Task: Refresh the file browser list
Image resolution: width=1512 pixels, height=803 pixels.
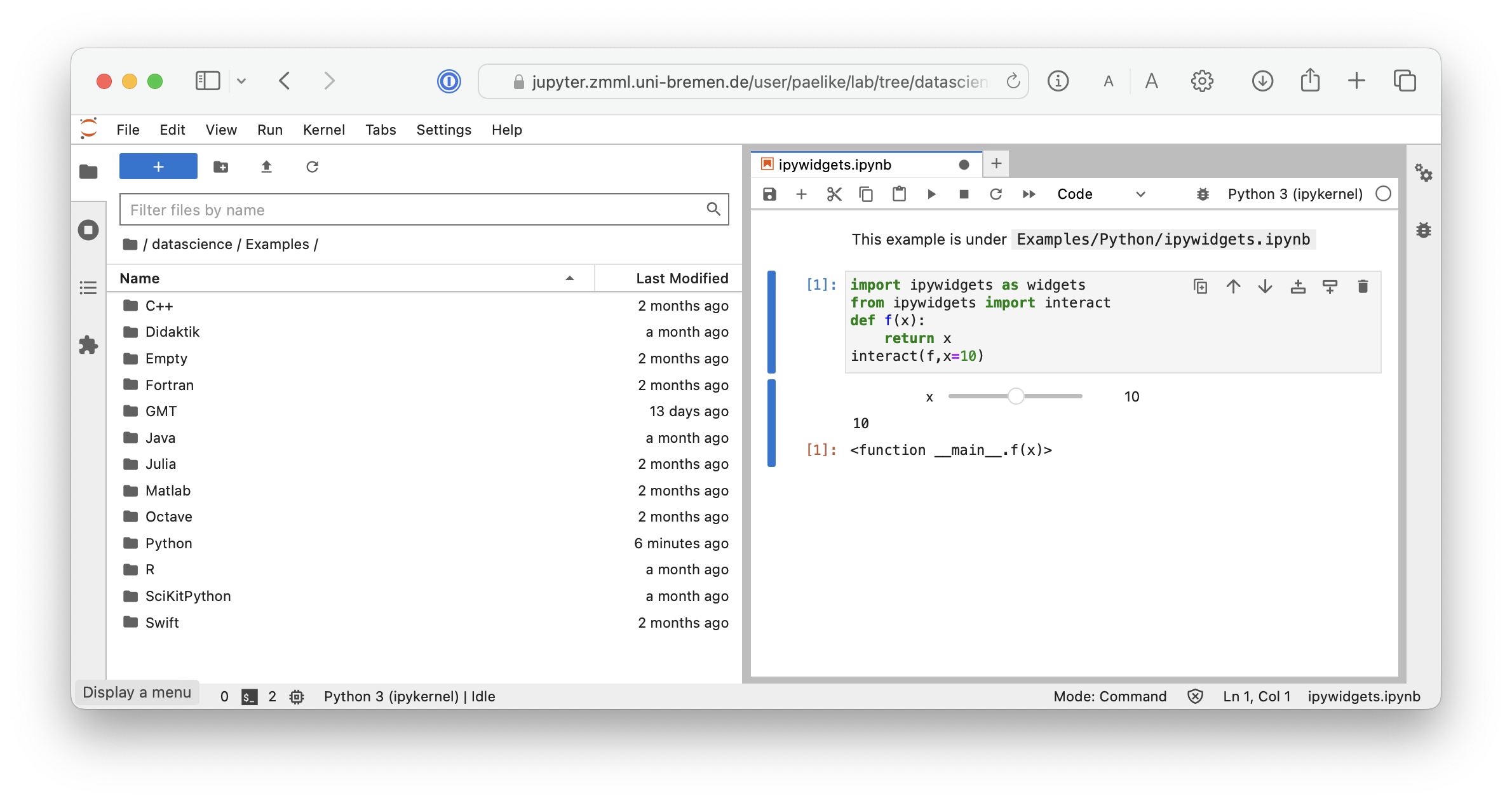Action: (312, 166)
